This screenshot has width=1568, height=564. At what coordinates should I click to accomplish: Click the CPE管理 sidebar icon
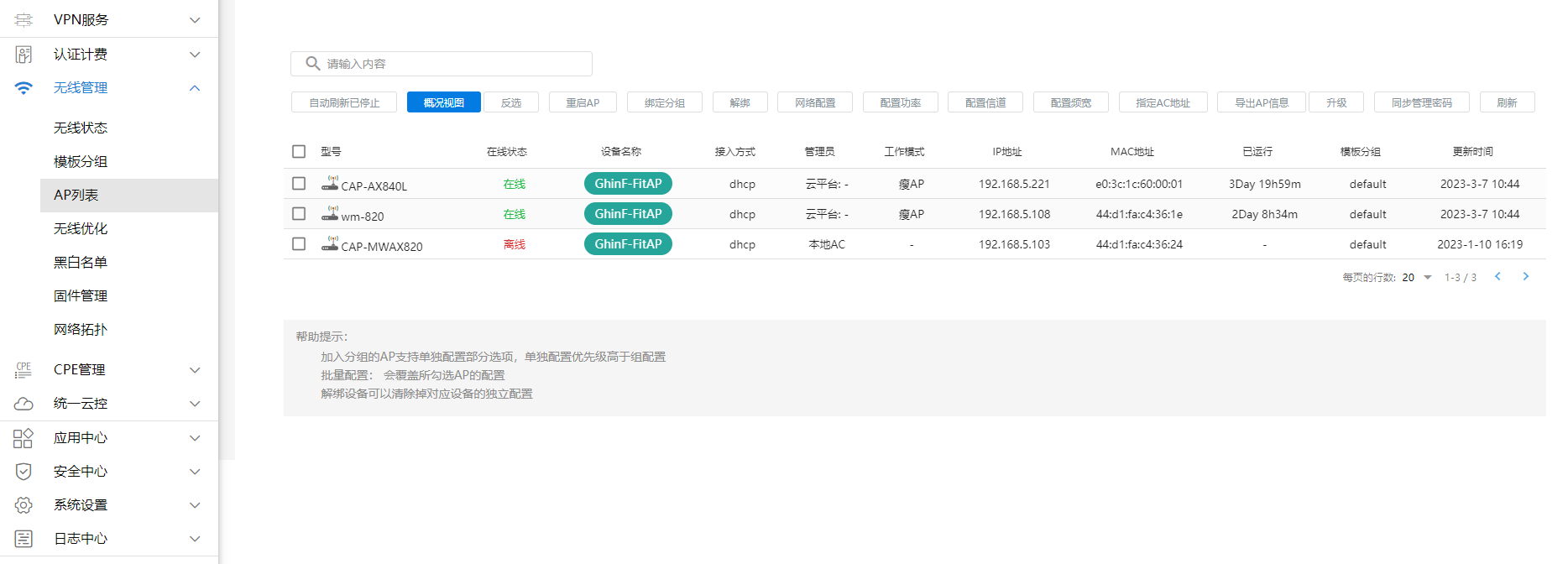pyautogui.click(x=24, y=370)
